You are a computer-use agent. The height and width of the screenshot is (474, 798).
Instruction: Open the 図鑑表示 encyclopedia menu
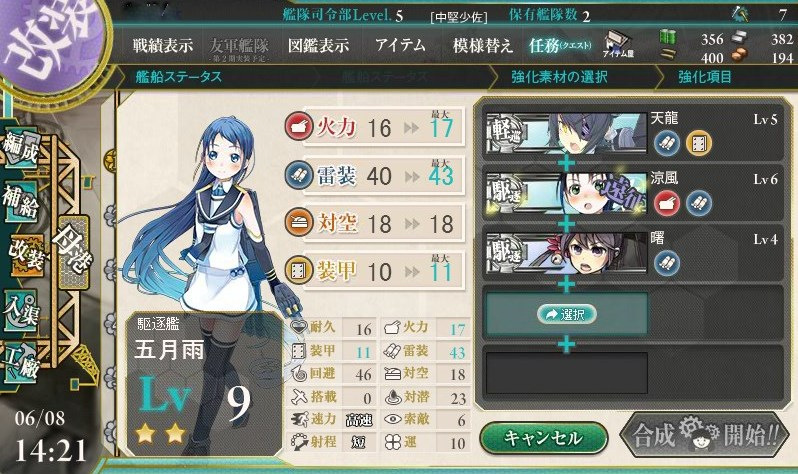319,46
